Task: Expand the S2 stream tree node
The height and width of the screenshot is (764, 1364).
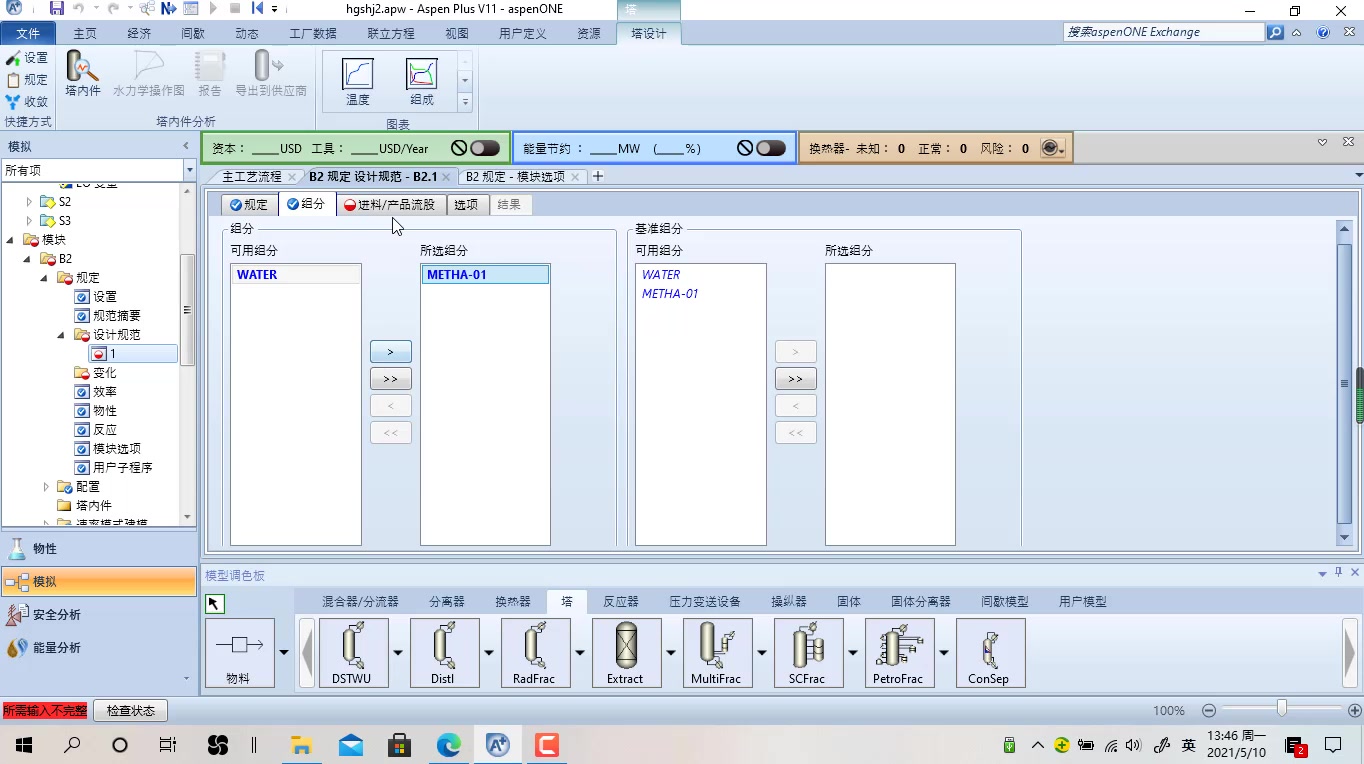Action: (x=29, y=202)
